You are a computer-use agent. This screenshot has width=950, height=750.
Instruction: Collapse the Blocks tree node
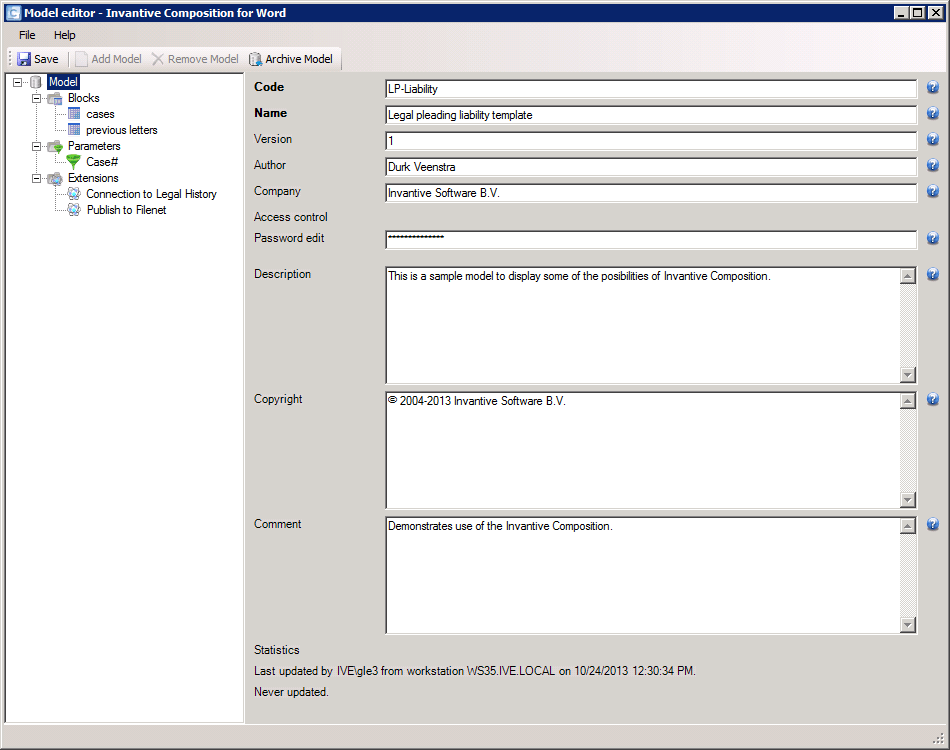[x=36, y=98]
